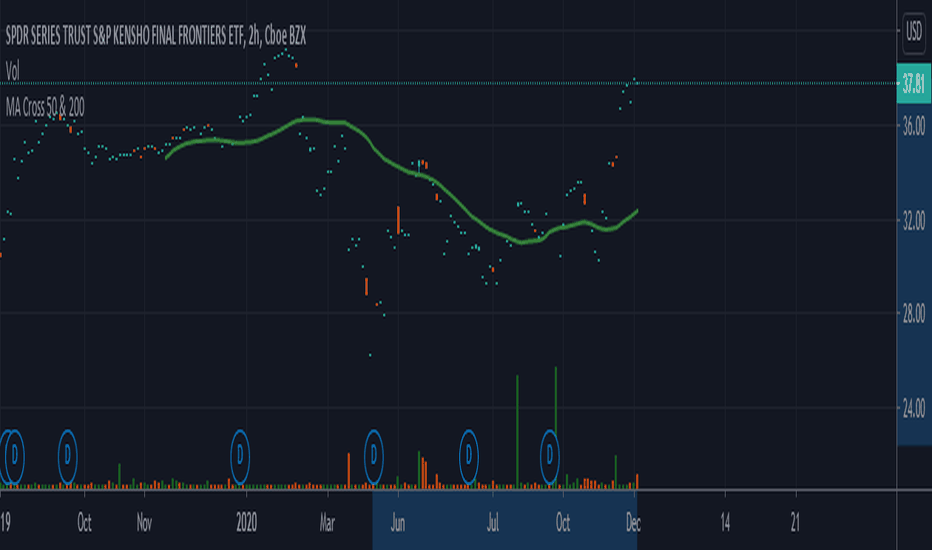Image resolution: width=932 pixels, height=550 pixels.
Task: Select the tall orange candle above Jun
Action: click(398, 220)
